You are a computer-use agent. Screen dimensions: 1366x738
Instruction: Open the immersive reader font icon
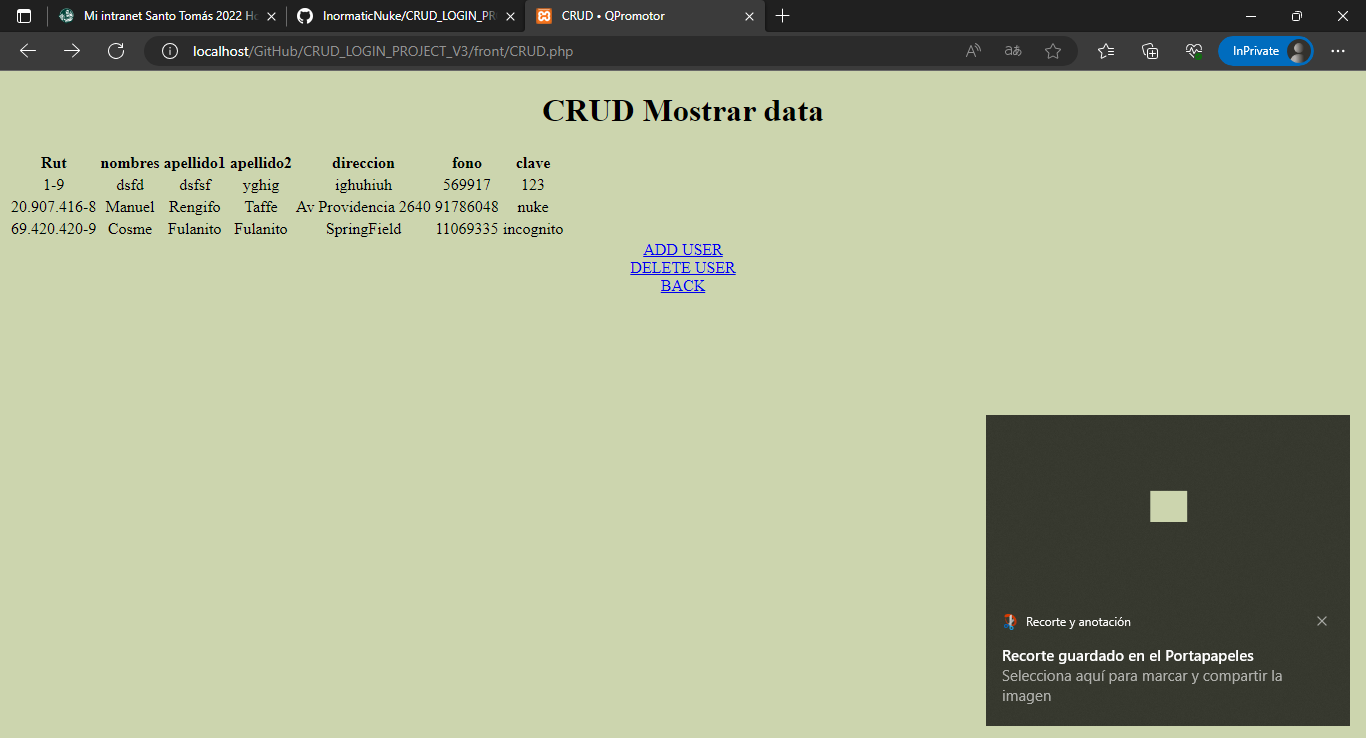pyautogui.click(x=1013, y=51)
